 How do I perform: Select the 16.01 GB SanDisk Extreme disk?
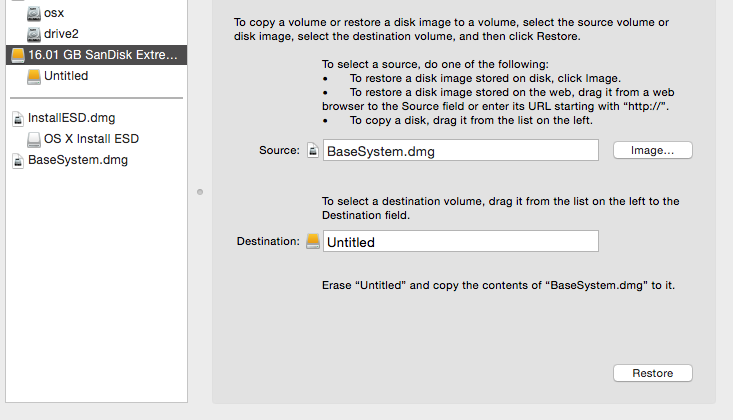[x=96, y=55]
